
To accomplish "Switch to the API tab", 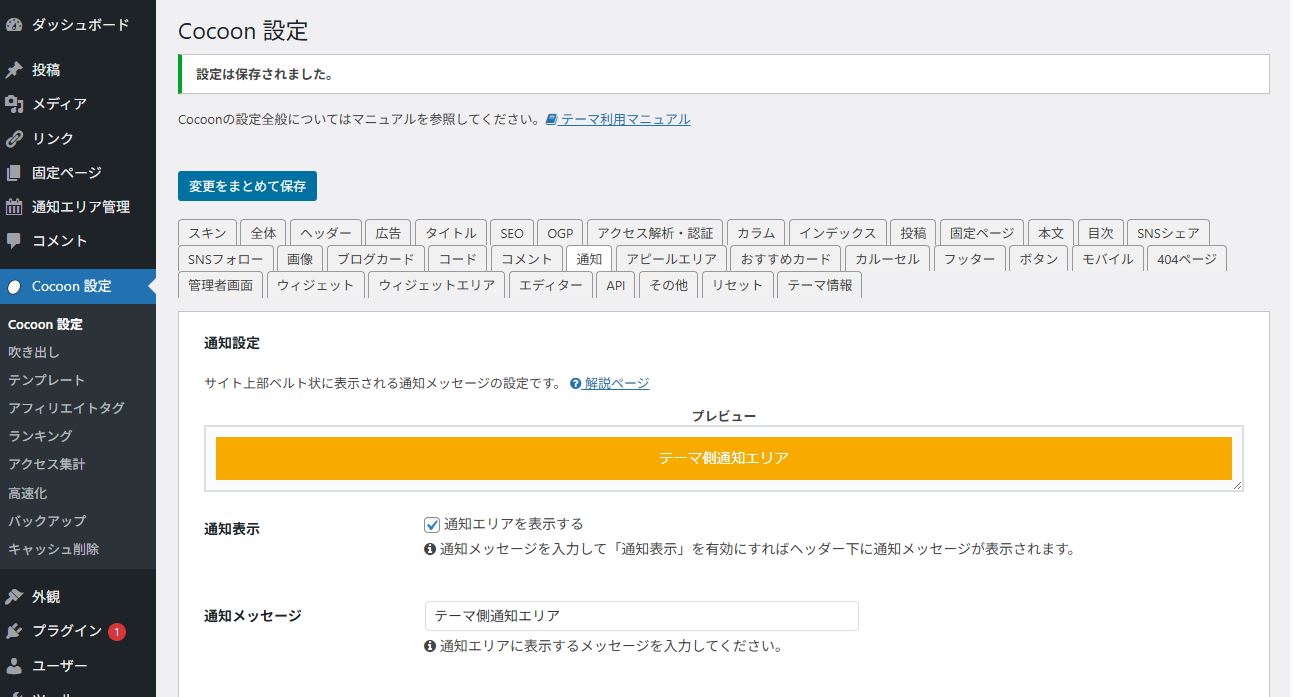I will (616, 285).
